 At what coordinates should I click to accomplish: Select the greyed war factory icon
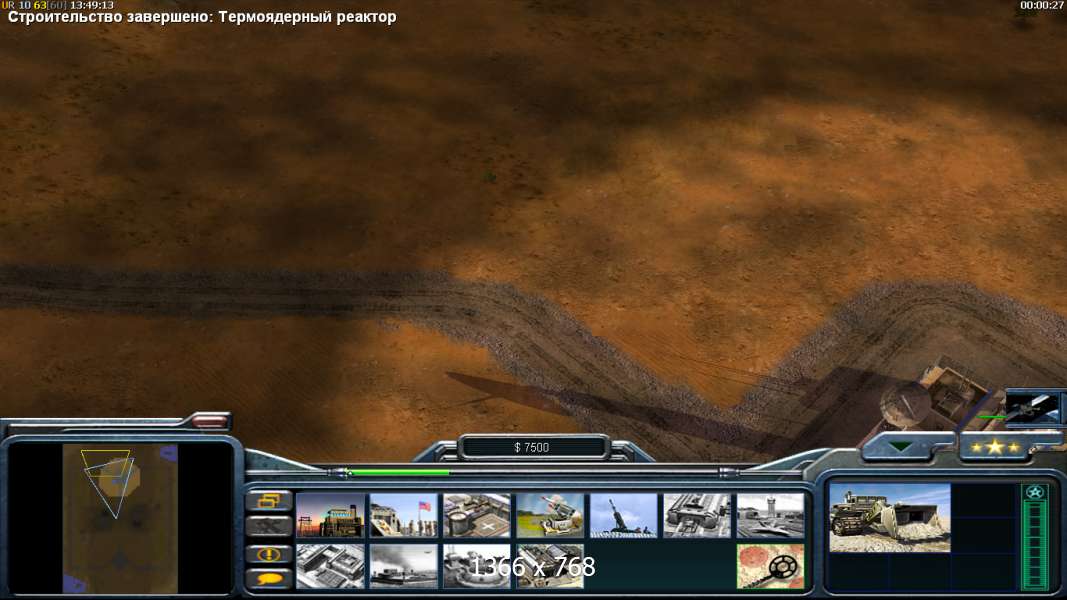(x=697, y=515)
